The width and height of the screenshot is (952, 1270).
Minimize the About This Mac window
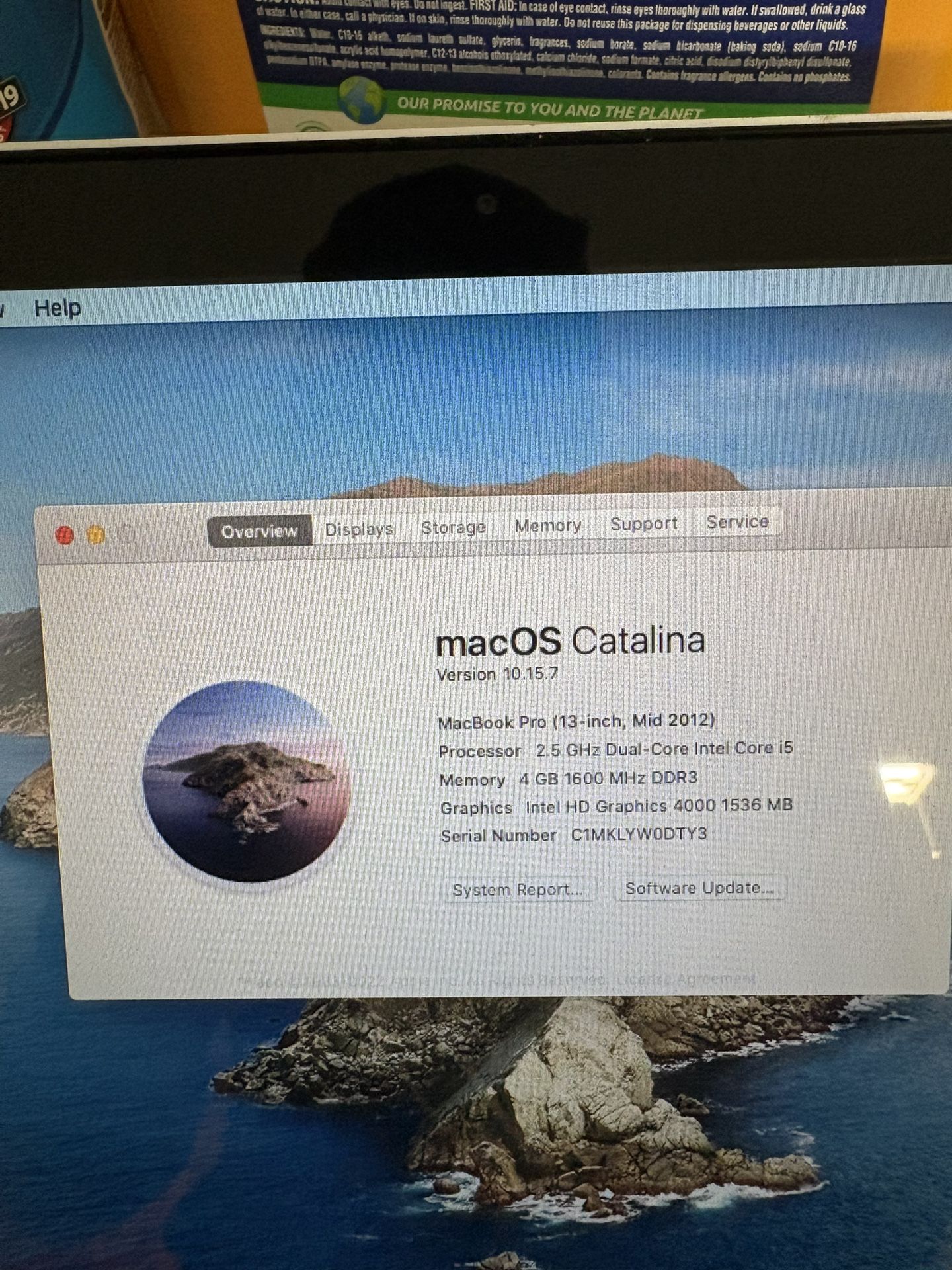[x=96, y=534]
